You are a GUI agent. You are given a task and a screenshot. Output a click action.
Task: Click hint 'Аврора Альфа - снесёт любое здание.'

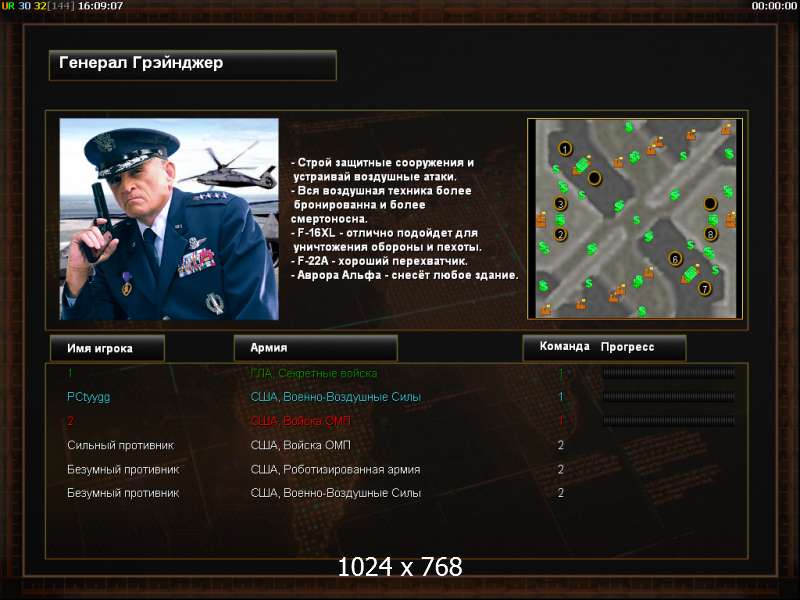pos(405,275)
